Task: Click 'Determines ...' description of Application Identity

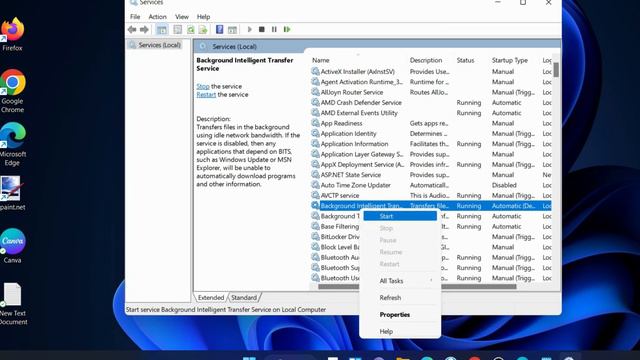Action: coord(428,133)
